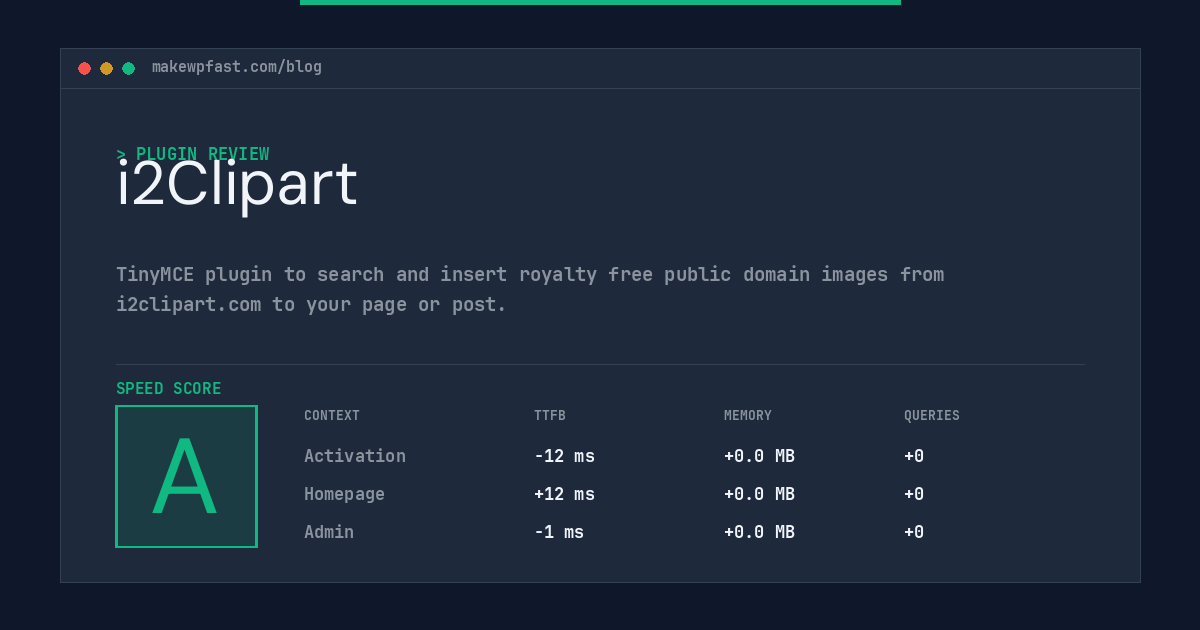The width and height of the screenshot is (1200, 630).
Task: Click the MEMORY column header
Action: tap(748, 416)
